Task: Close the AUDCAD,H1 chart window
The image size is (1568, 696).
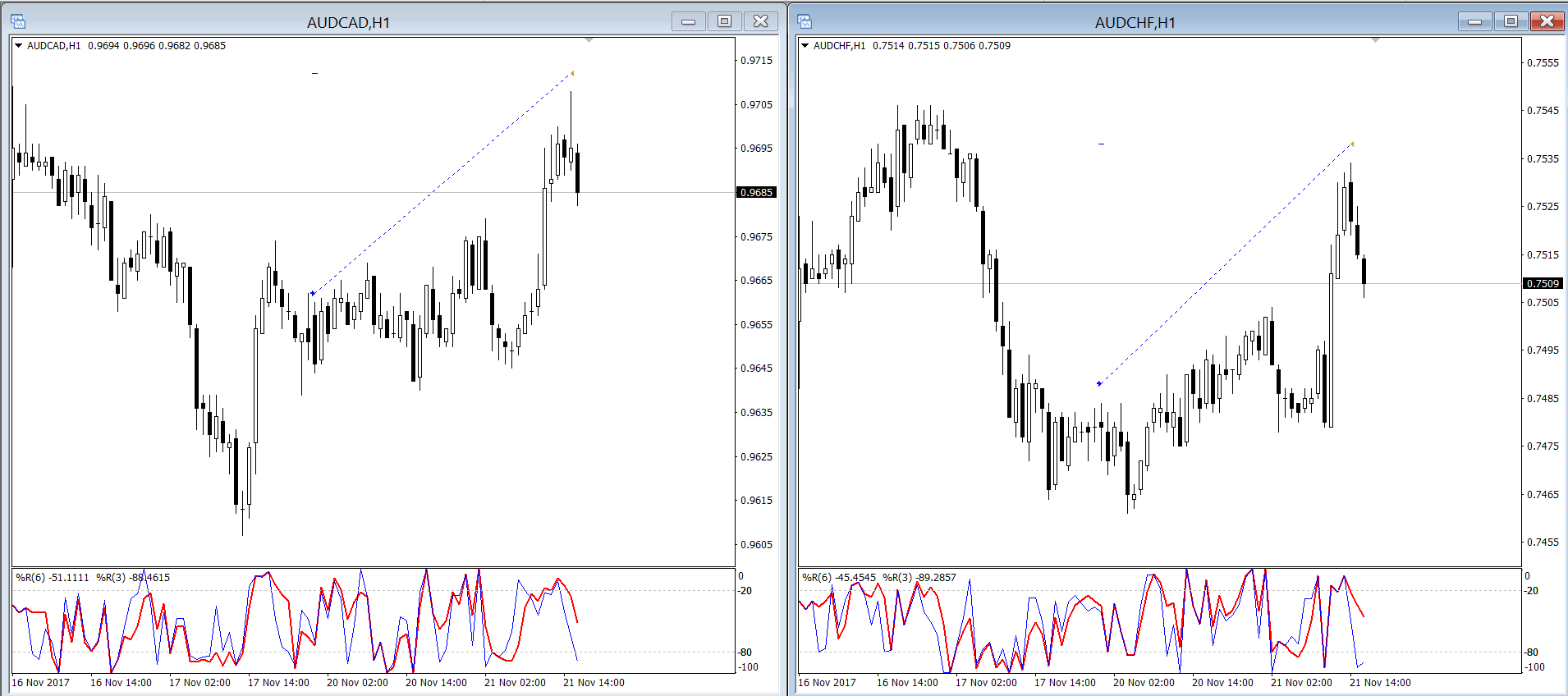Action: pos(761,21)
